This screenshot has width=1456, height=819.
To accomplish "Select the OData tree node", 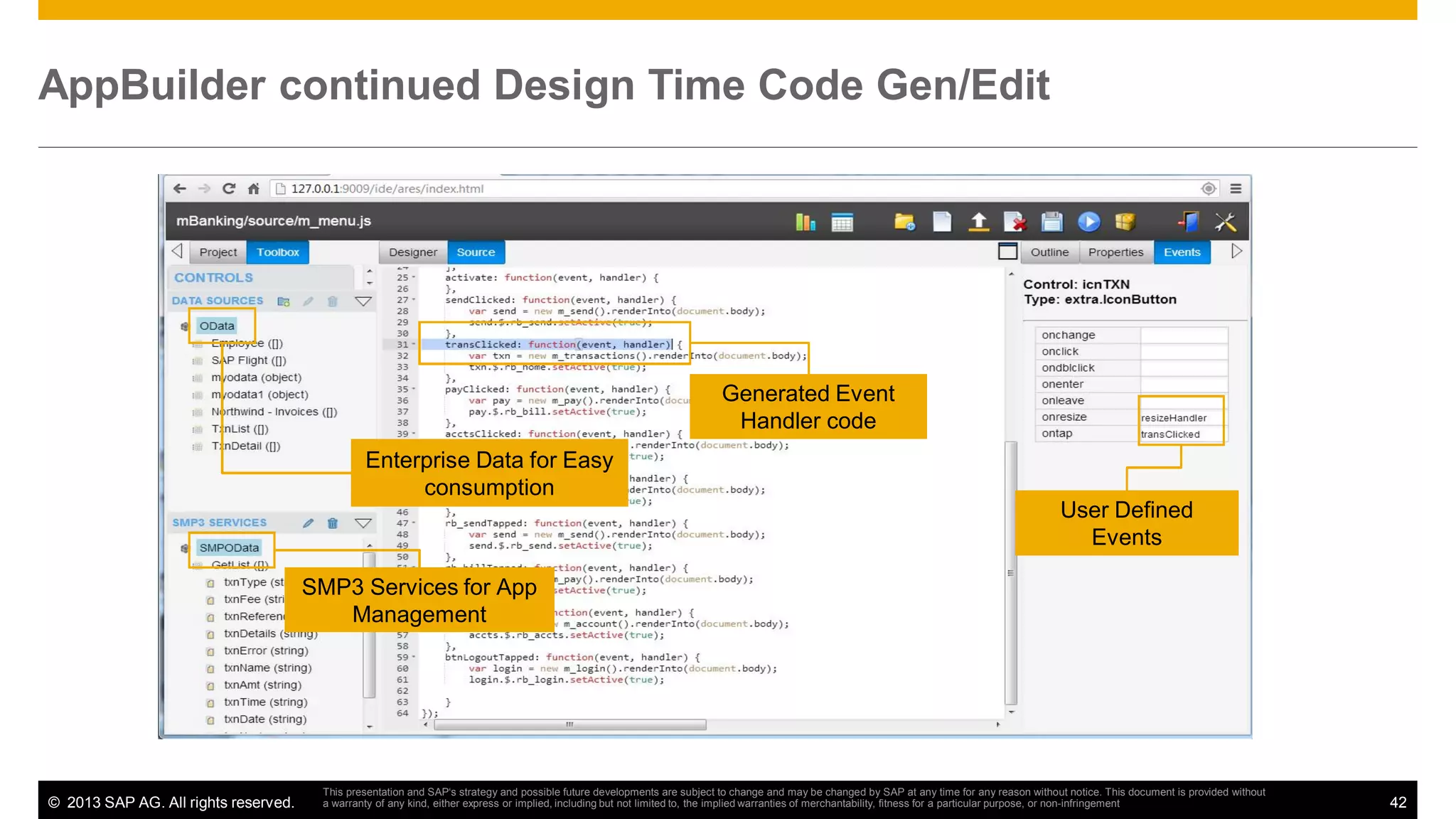I will [x=217, y=326].
